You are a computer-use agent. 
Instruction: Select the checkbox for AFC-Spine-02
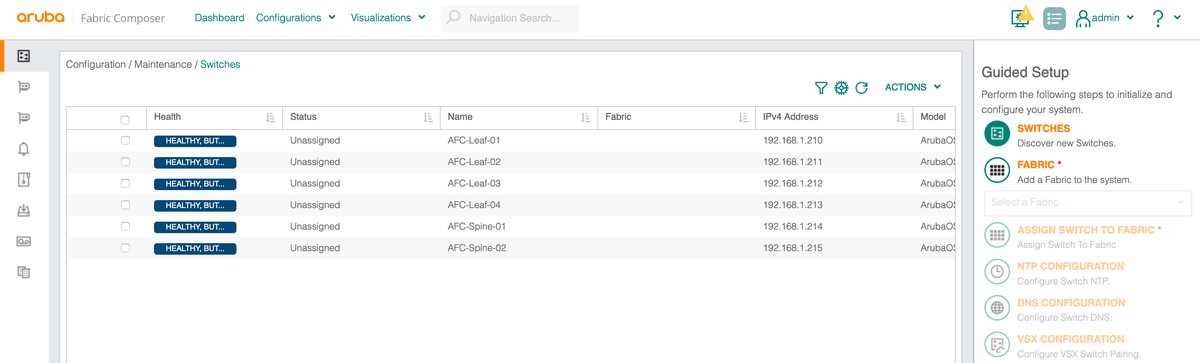point(125,247)
